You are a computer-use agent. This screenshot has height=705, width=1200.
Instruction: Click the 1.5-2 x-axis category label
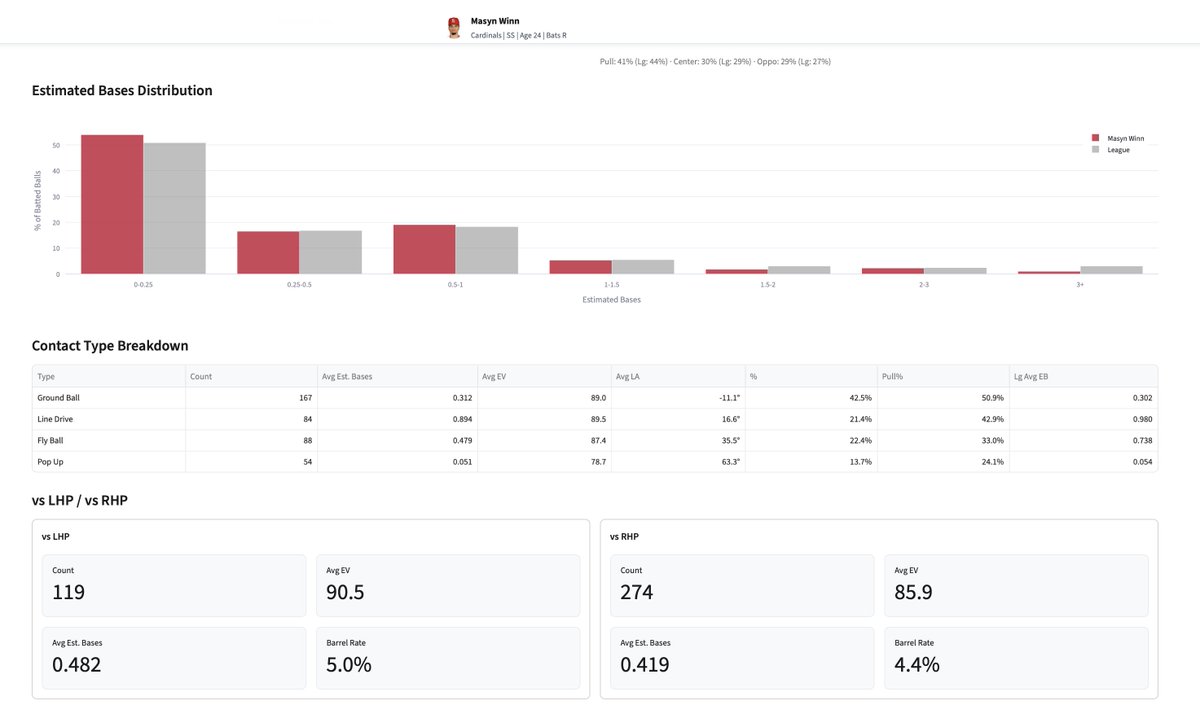[767, 284]
